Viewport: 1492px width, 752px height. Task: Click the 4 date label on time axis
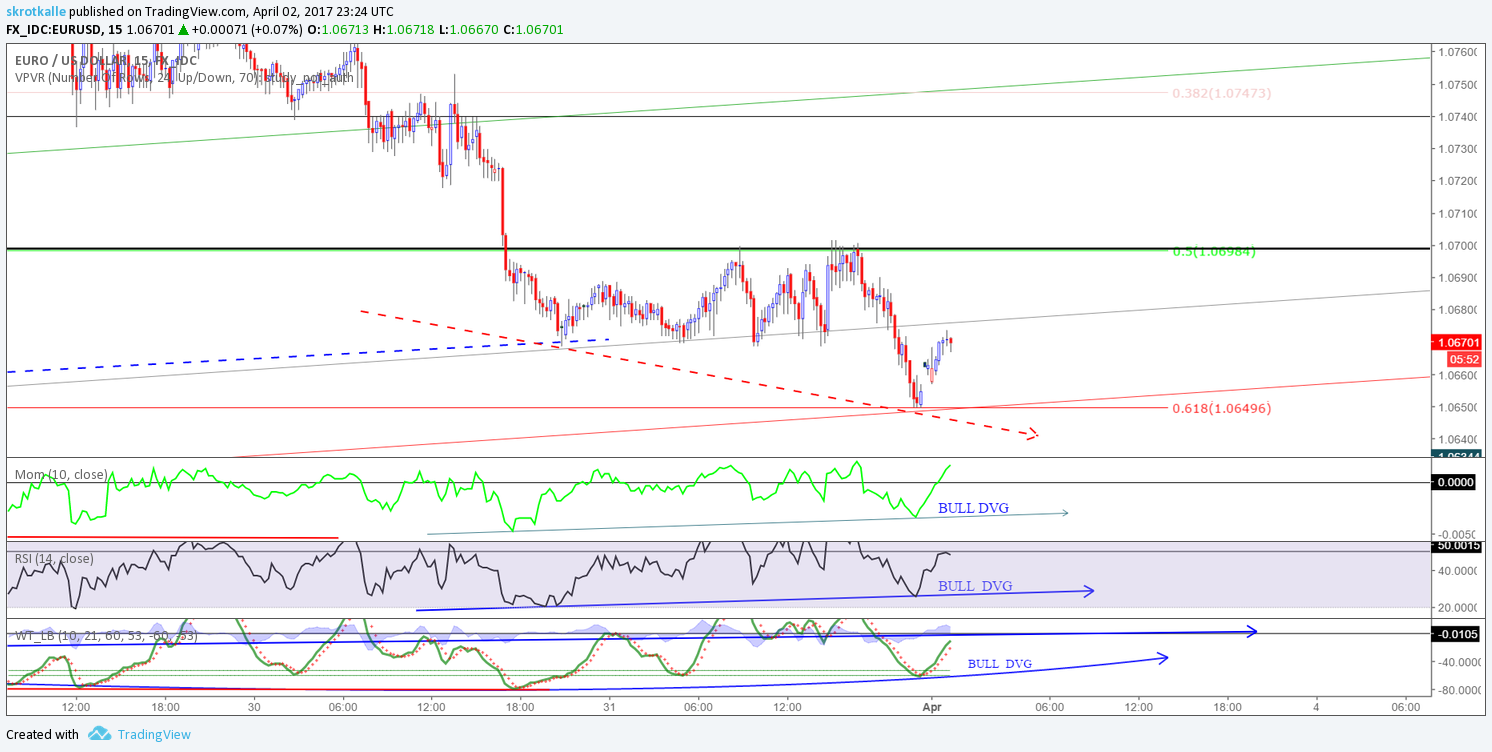pos(1316,707)
